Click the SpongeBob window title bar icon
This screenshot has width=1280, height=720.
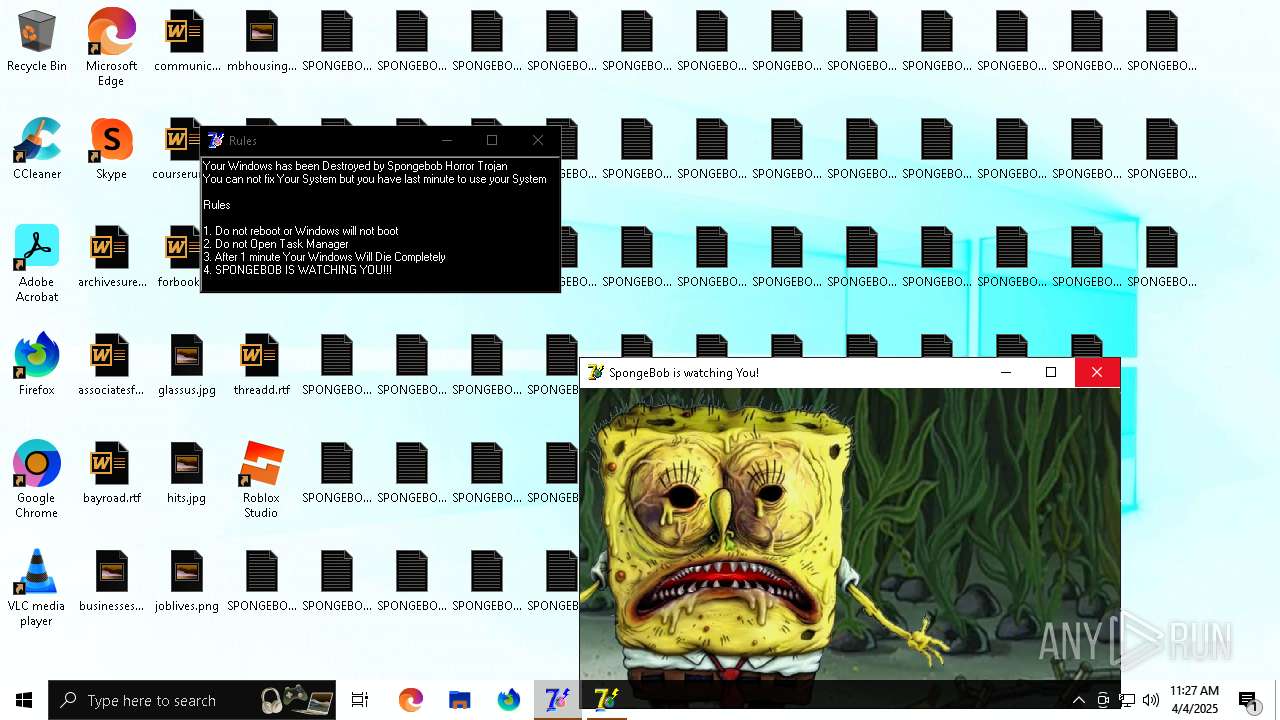coord(596,372)
